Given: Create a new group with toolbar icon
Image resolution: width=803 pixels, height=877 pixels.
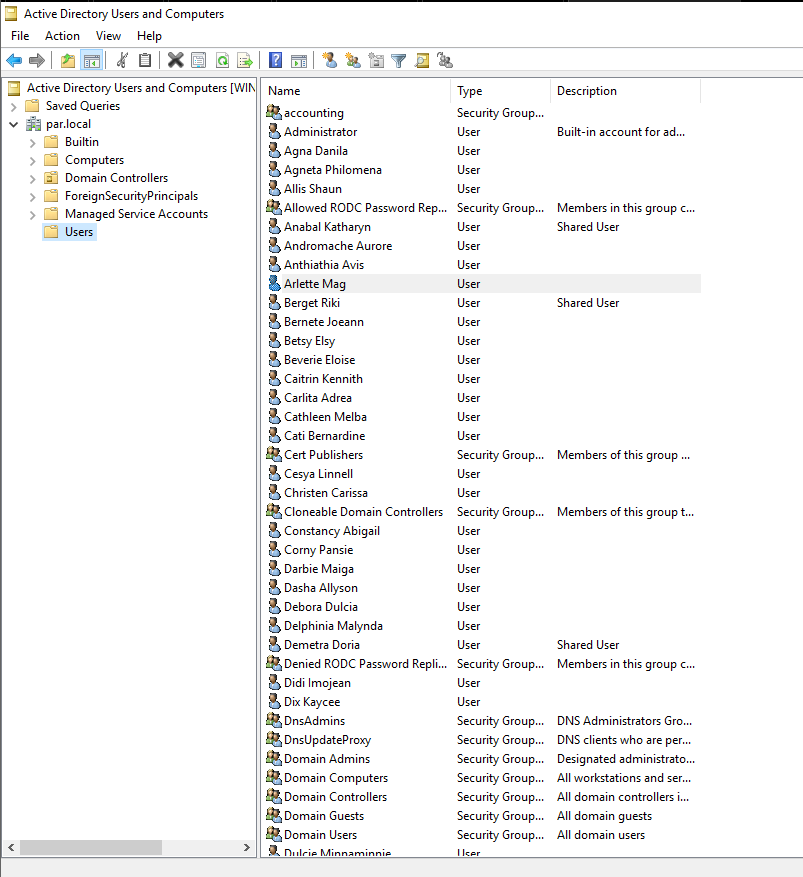Looking at the screenshot, I should (x=353, y=60).
